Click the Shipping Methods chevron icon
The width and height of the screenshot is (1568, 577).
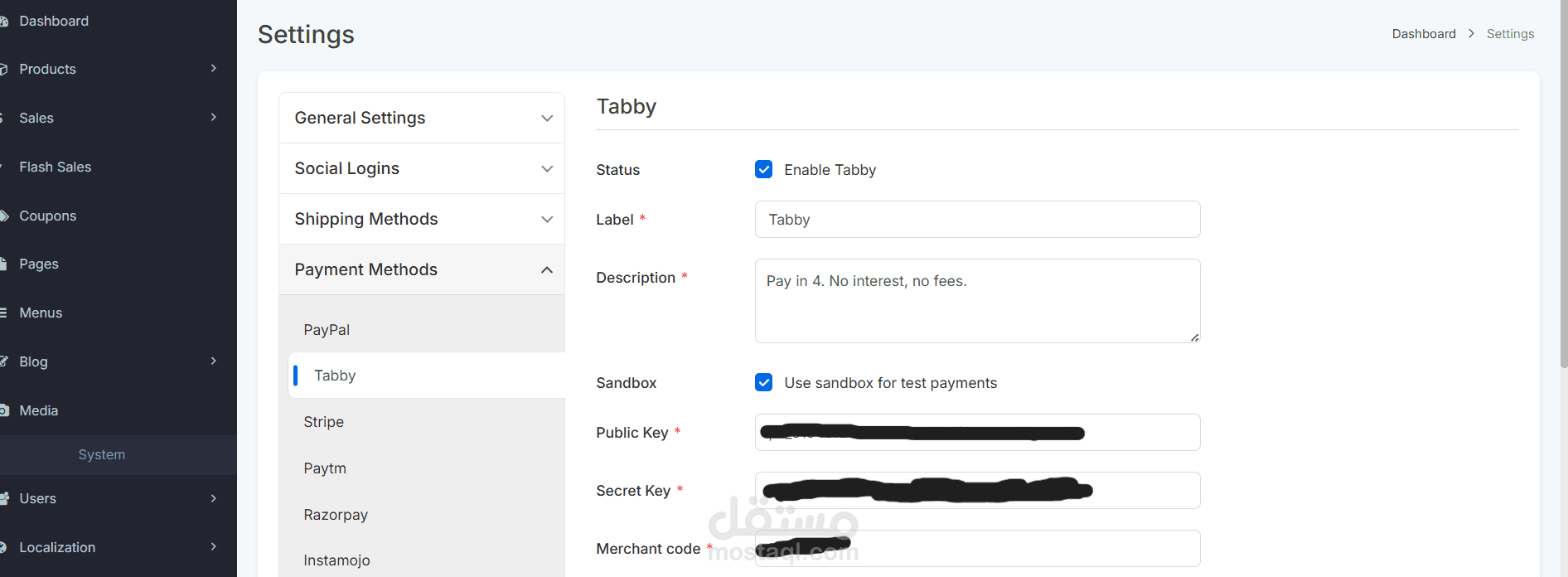click(x=547, y=220)
